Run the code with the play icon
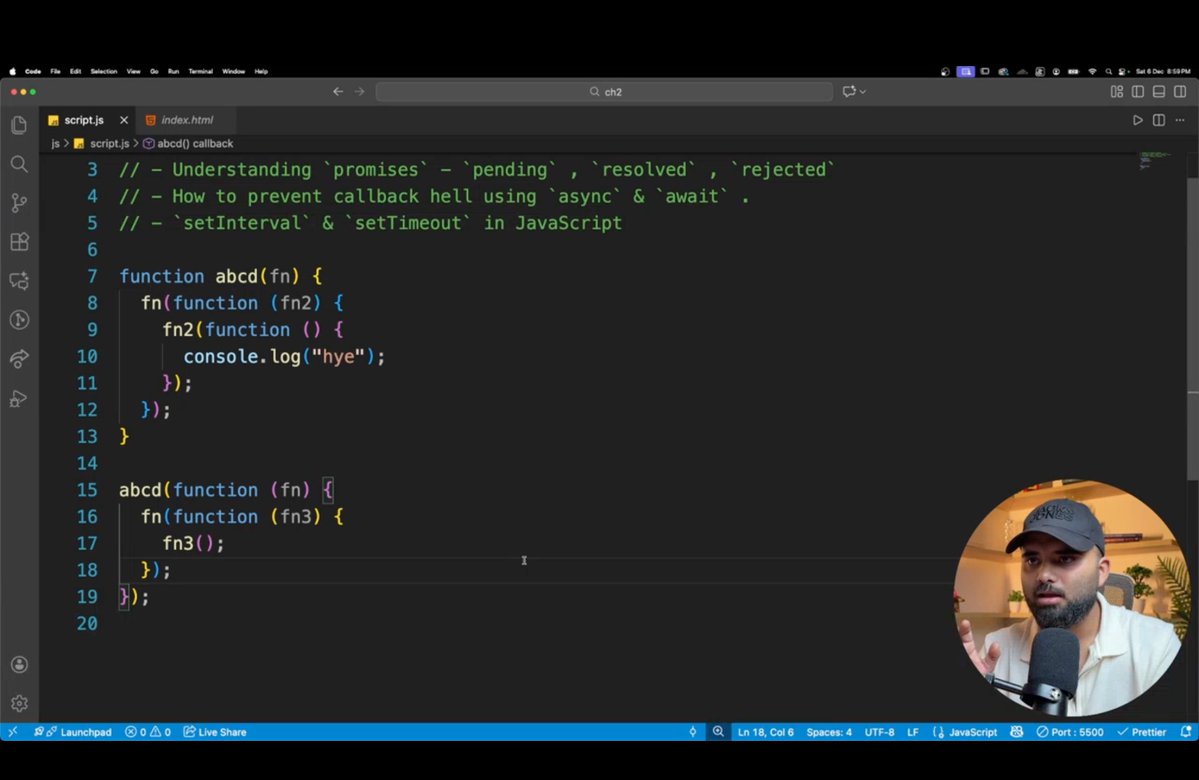The image size is (1199, 780). tap(1138, 120)
